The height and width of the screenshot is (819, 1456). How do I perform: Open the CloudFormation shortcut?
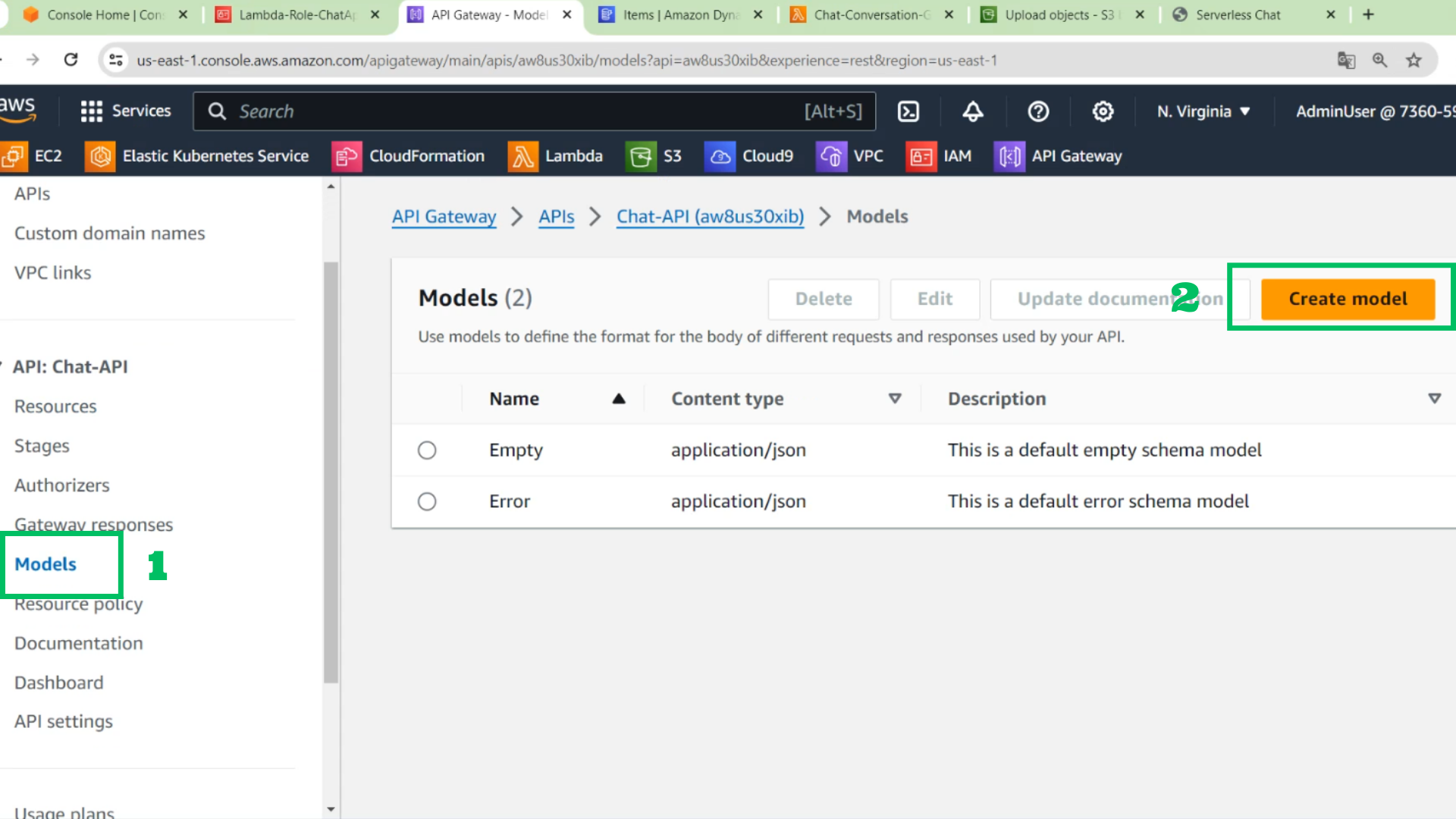pyautogui.click(x=408, y=156)
